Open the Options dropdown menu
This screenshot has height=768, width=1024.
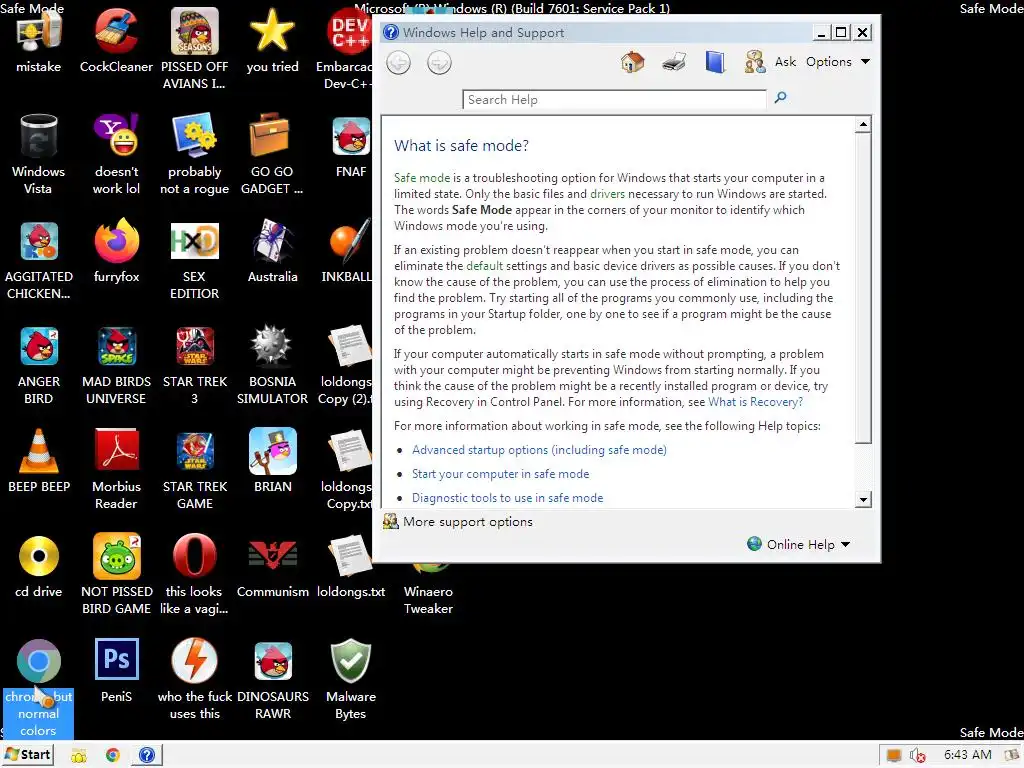(x=838, y=62)
